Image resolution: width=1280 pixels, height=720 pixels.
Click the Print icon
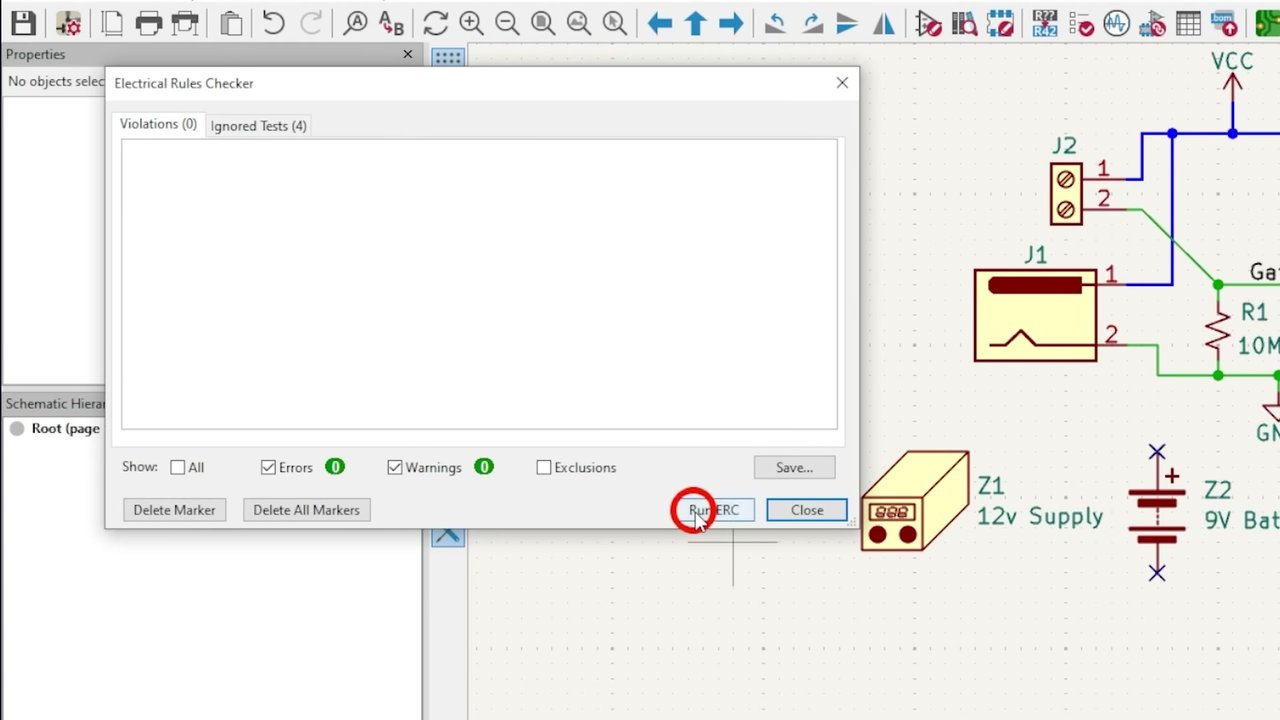(149, 22)
